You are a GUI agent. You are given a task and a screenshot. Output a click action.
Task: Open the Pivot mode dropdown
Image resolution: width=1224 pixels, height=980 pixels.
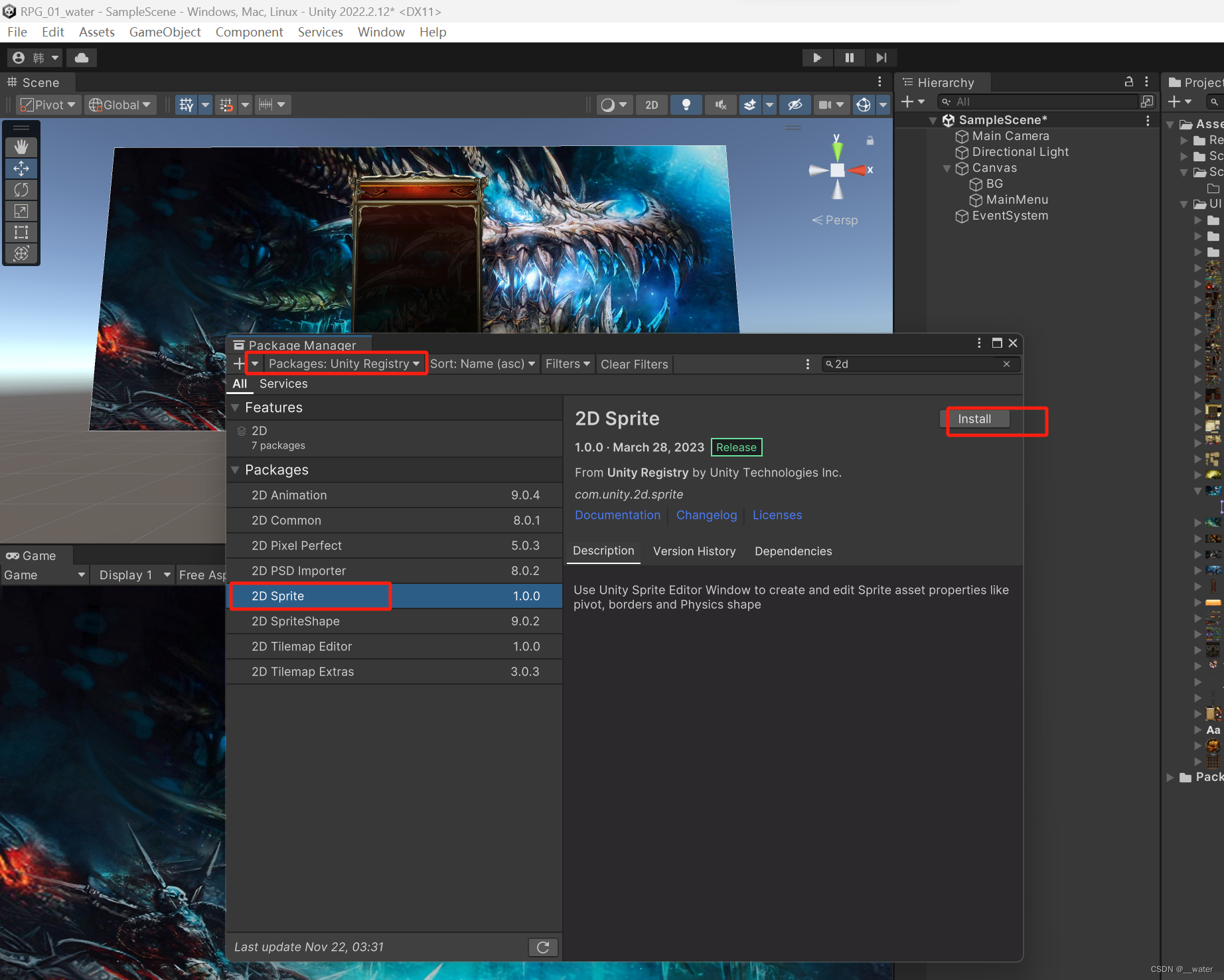(x=48, y=105)
